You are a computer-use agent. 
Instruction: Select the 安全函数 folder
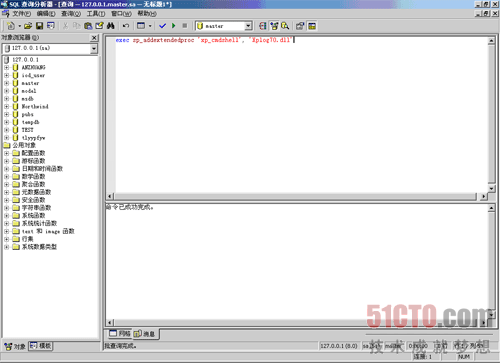tap(33, 200)
